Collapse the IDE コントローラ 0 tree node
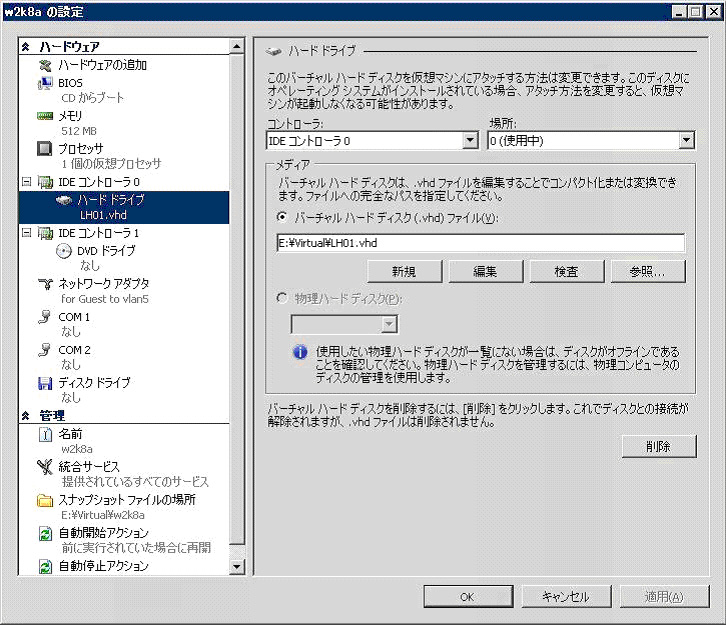The height and width of the screenshot is (625, 726). (26, 182)
